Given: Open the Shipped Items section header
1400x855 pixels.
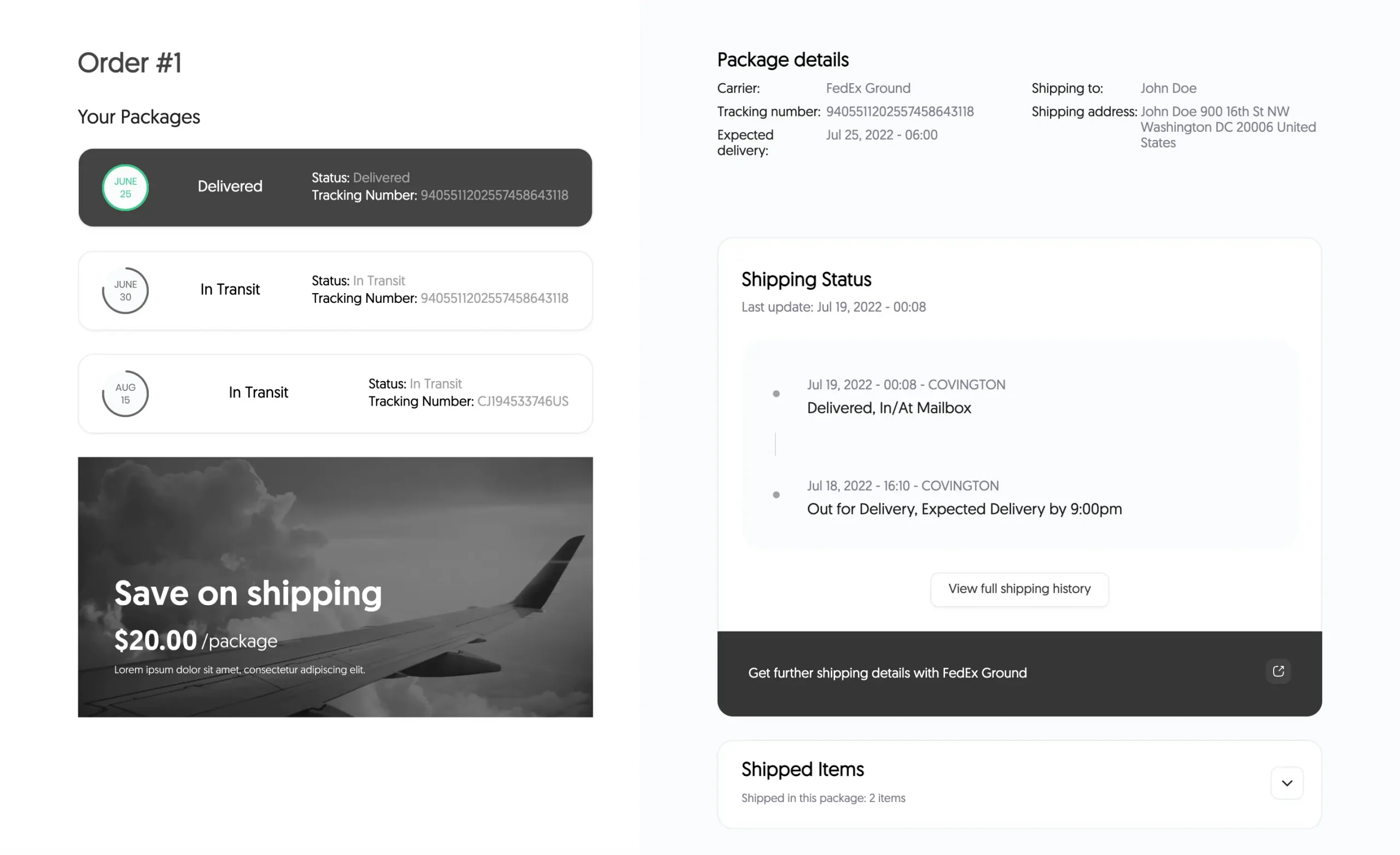Looking at the screenshot, I should click(802, 769).
